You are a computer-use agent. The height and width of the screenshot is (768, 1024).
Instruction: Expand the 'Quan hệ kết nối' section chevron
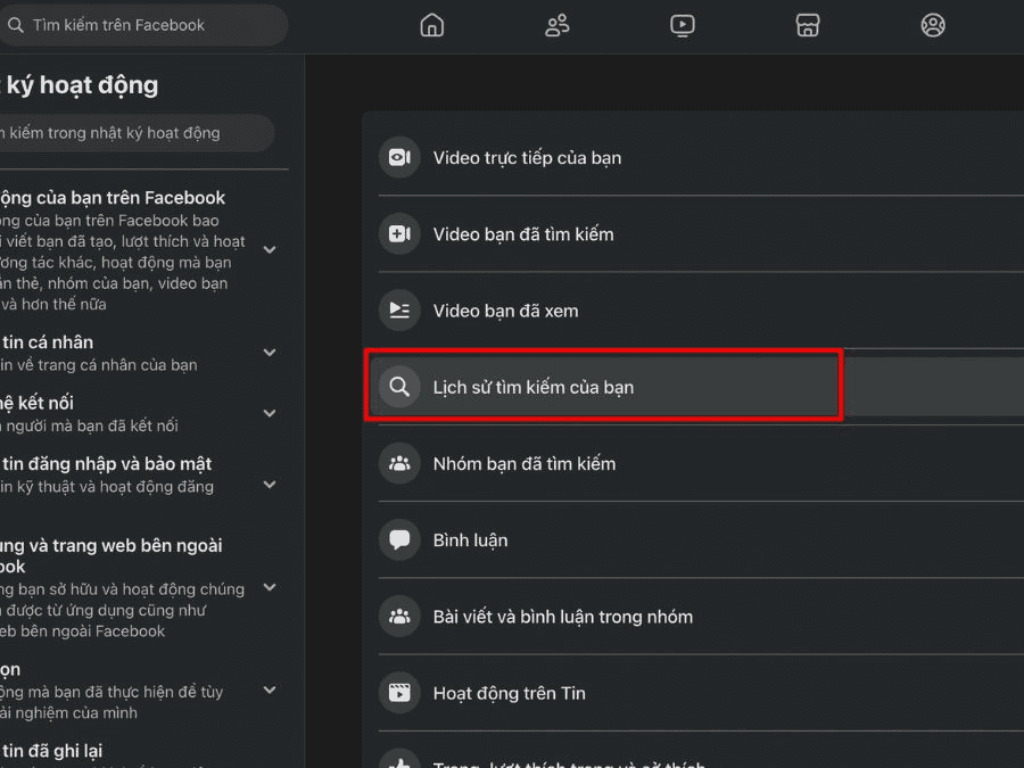[x=269, y=413]
